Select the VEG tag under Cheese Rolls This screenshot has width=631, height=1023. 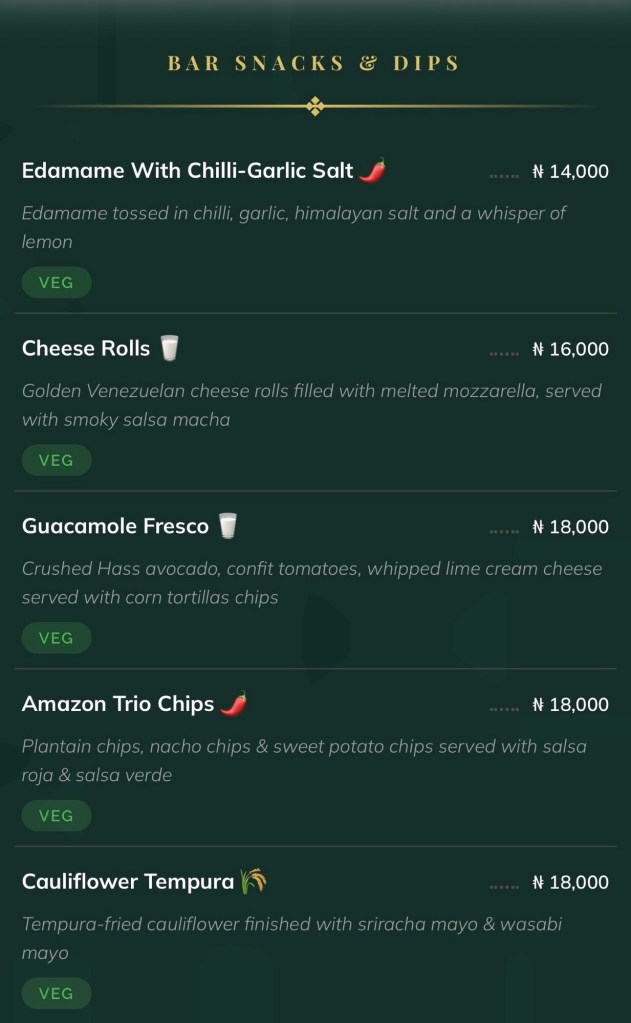[x=56, y=461]
